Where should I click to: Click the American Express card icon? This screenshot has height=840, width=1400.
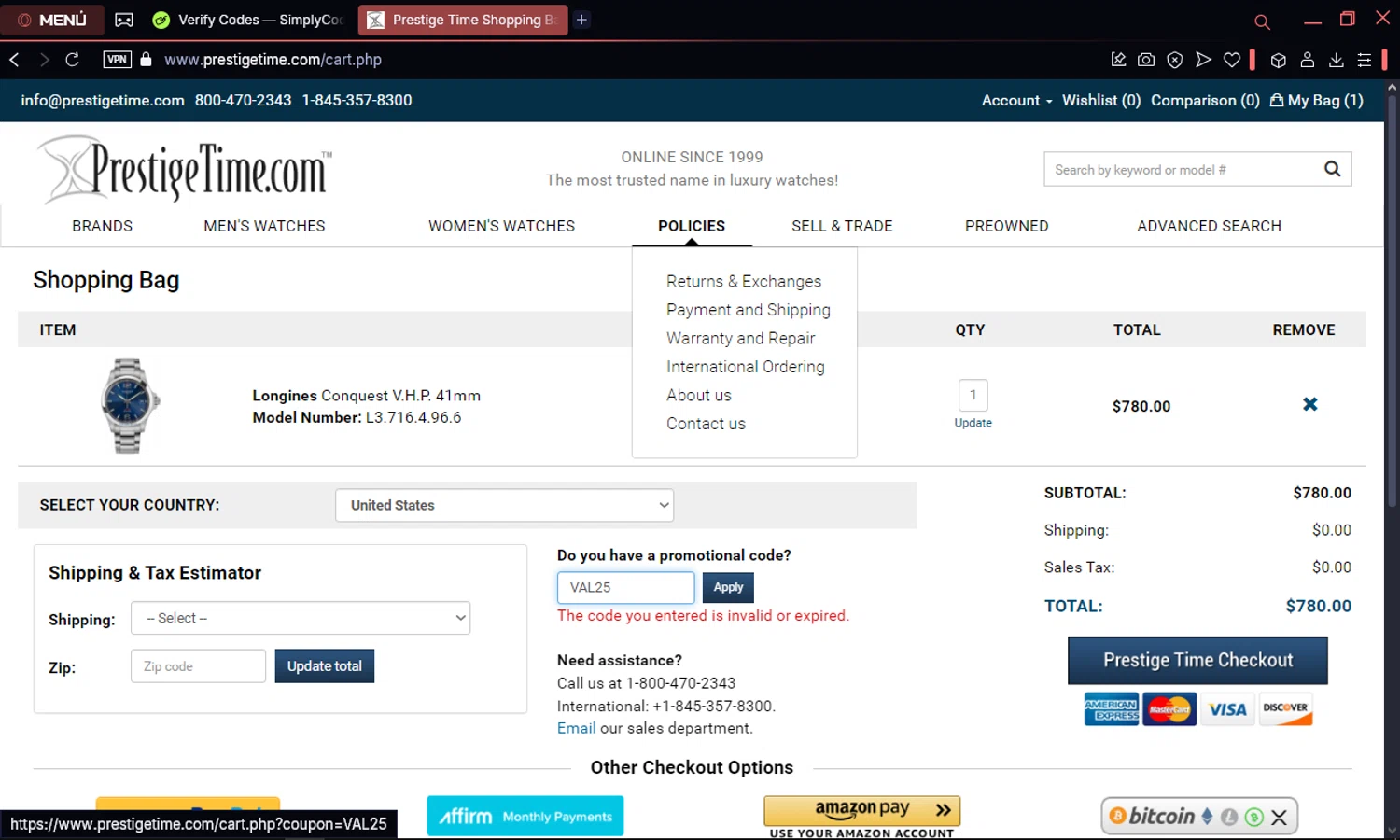(x=1111, y=709)
